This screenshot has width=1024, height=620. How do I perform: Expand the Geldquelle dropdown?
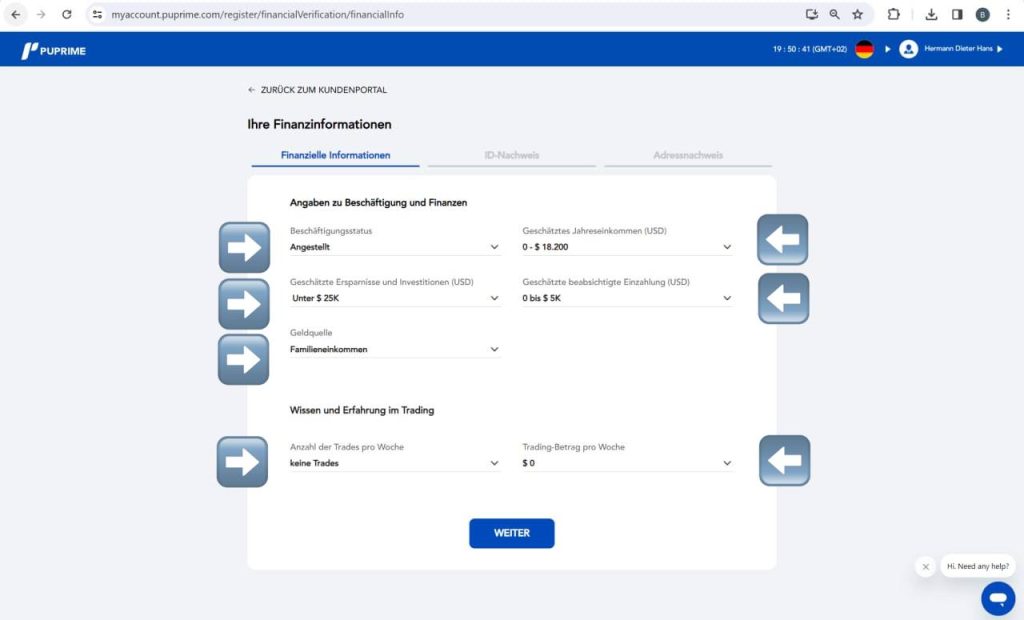[x=395, y=350]
